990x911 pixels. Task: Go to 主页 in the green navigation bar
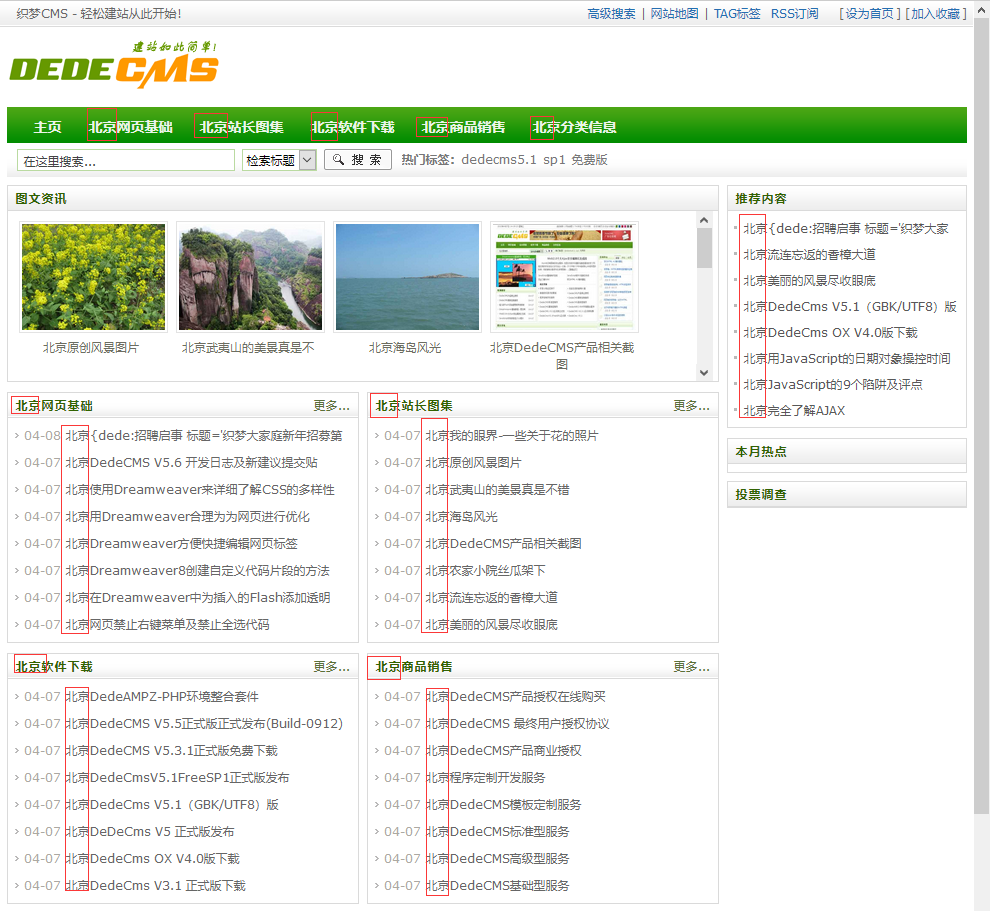point(47,127)
